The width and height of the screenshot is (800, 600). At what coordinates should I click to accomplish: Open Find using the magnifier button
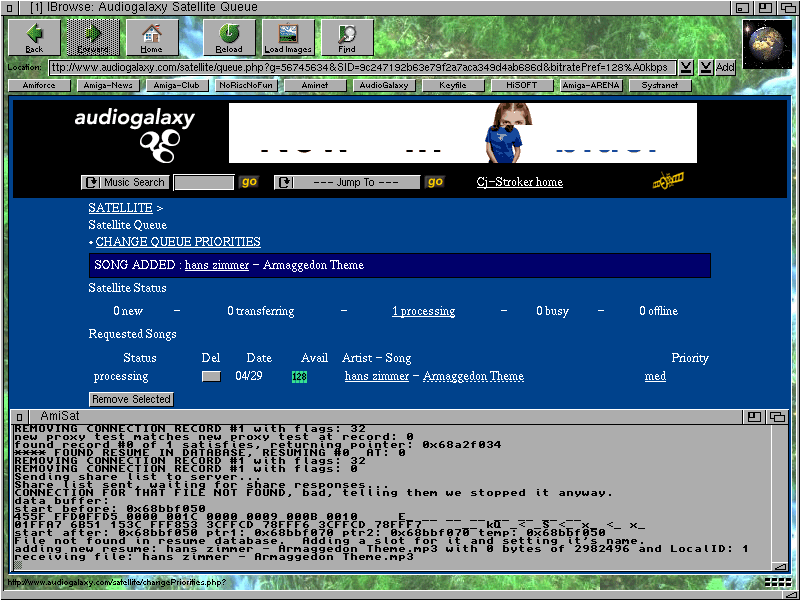(347, 37)
